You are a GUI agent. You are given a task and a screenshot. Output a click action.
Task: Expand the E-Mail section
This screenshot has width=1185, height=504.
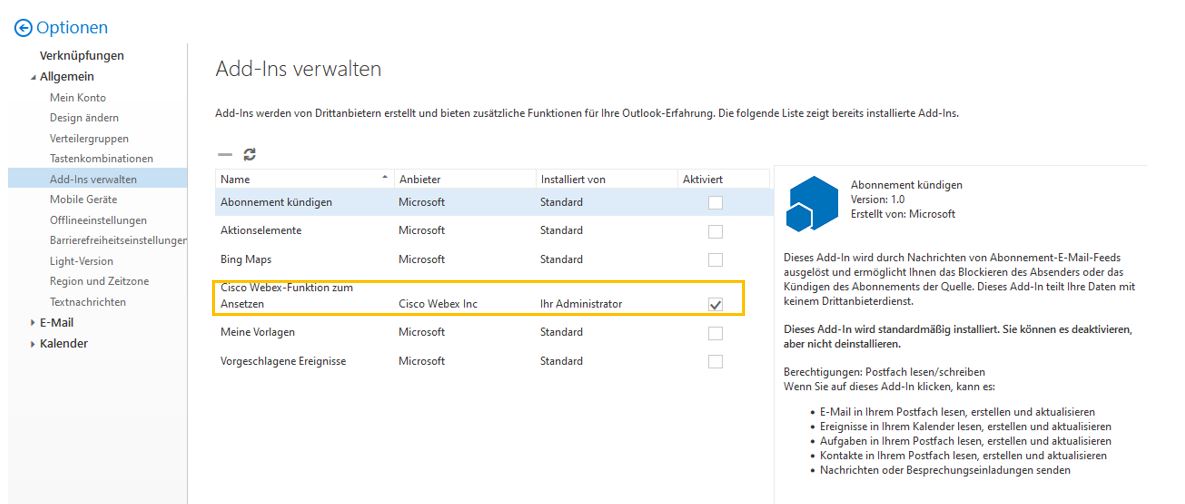[x=33, y=323]
